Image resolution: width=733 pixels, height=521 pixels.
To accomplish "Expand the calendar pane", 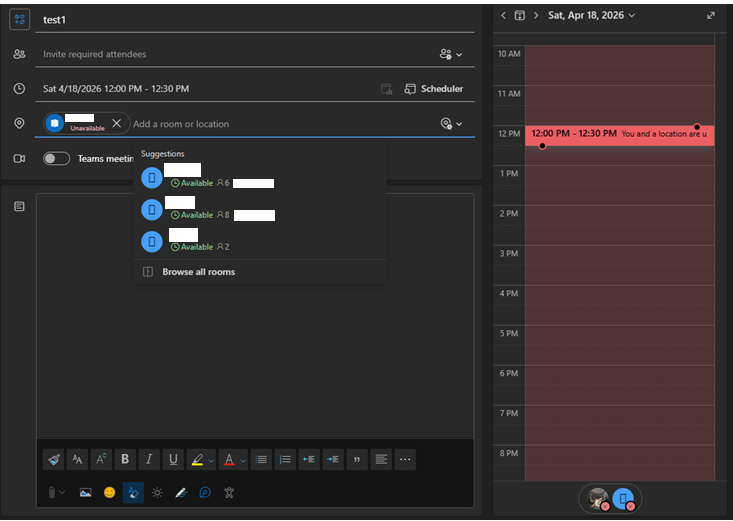I will coord(711,15).
